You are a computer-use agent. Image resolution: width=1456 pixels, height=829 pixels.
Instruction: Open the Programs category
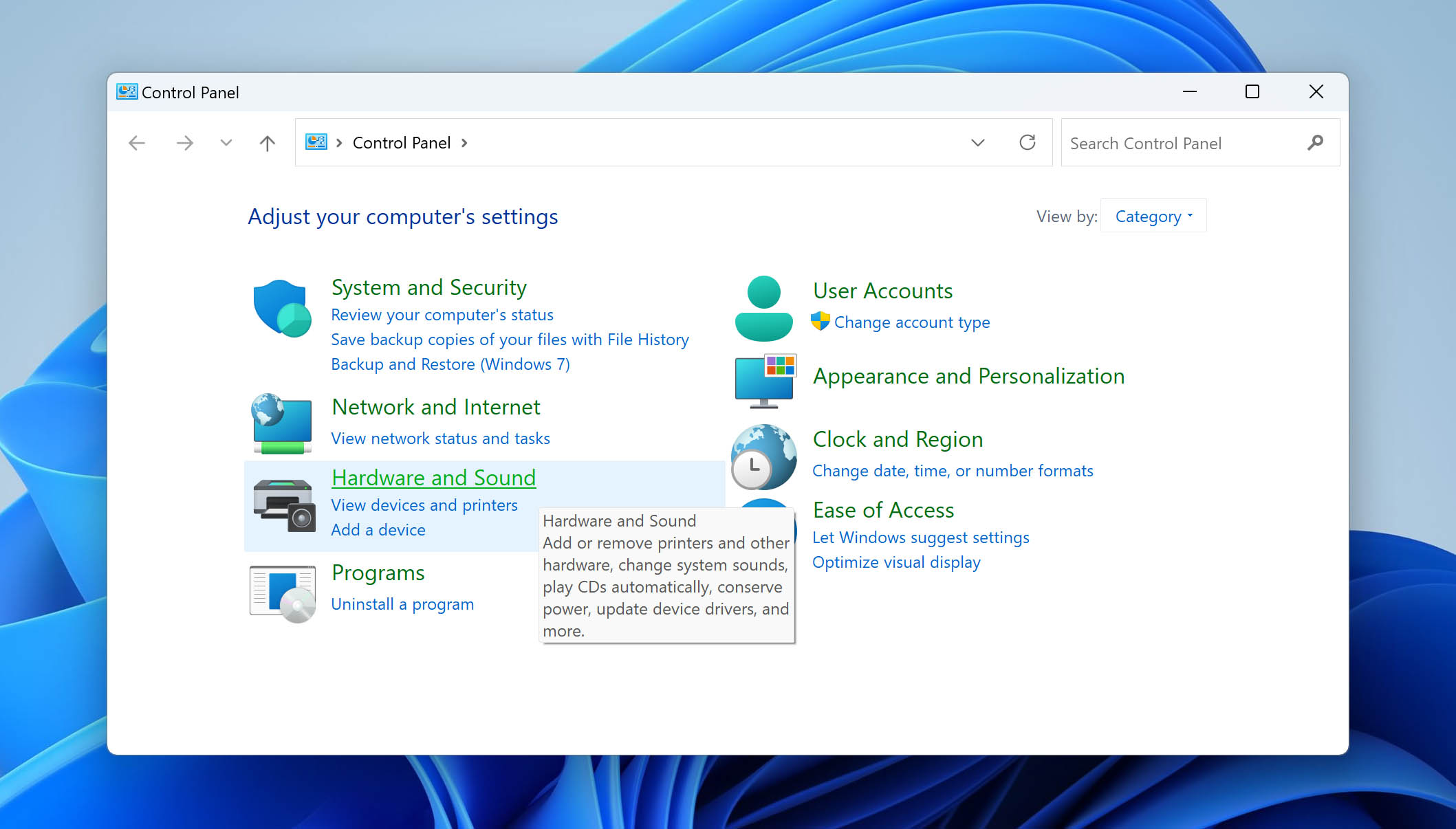click(378, 573)
